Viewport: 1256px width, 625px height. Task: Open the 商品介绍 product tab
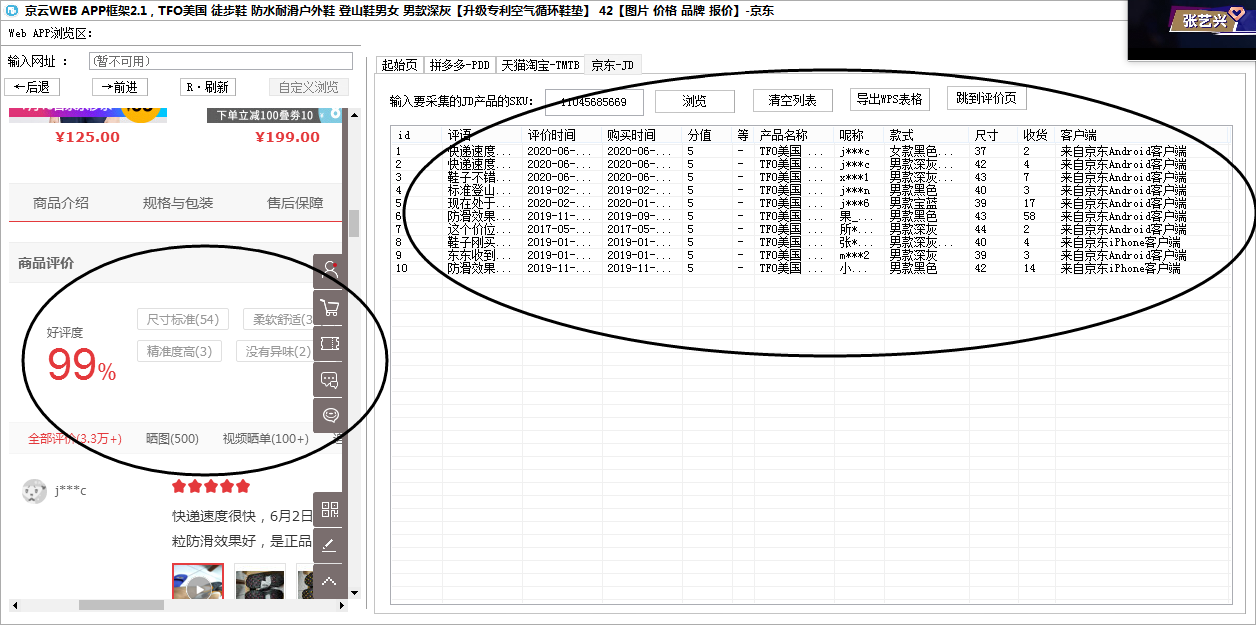[x=61, y=203]
